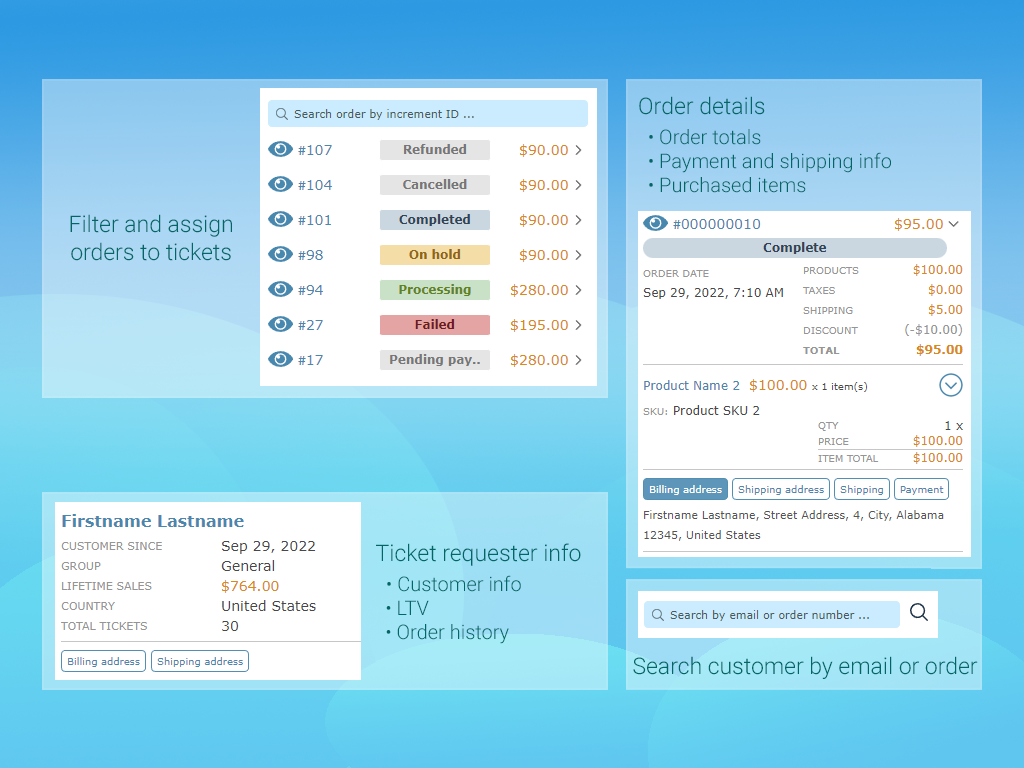This screenshot has width=1024, height=768.
Task: Click the magnifier icon in the order search bar
Action: coord(281,113)
